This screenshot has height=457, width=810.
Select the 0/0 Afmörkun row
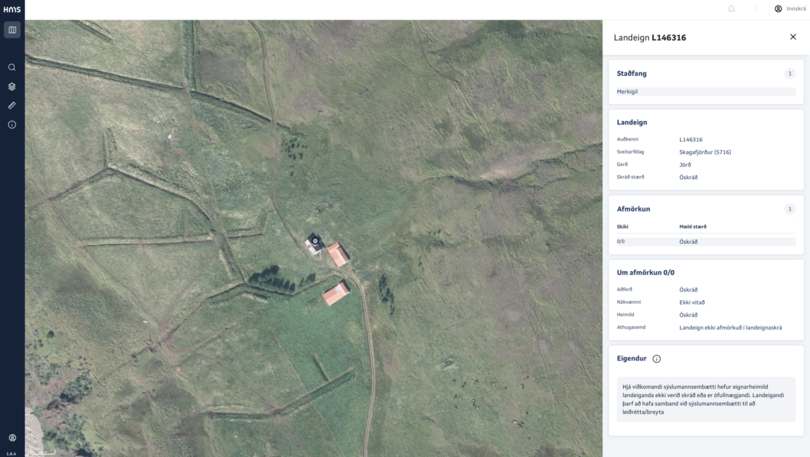pos(706,241)
